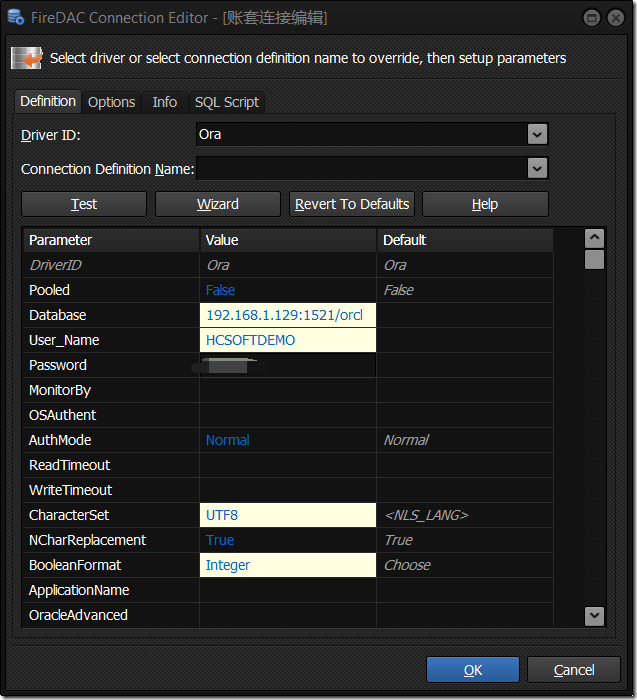Switch to the Options tab
Image resolution: width=637 pixels, height=700 pixels.
click(x=111, y=102)
